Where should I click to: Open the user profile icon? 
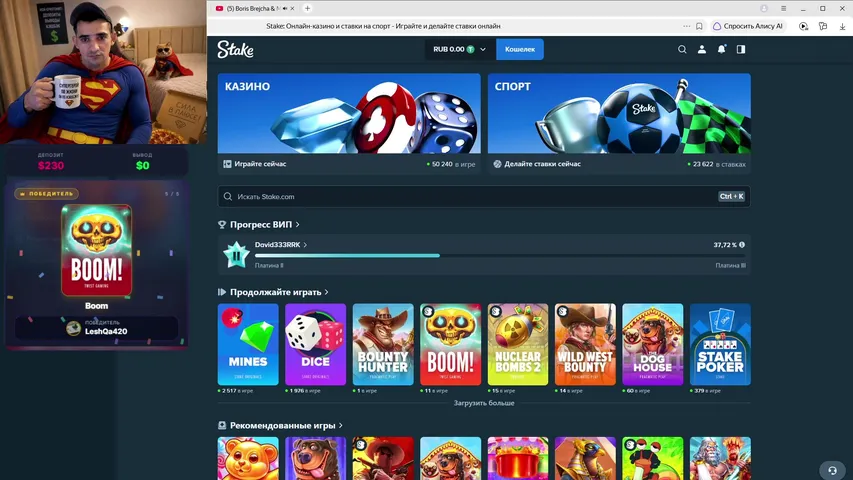click(x=702, y=50)
